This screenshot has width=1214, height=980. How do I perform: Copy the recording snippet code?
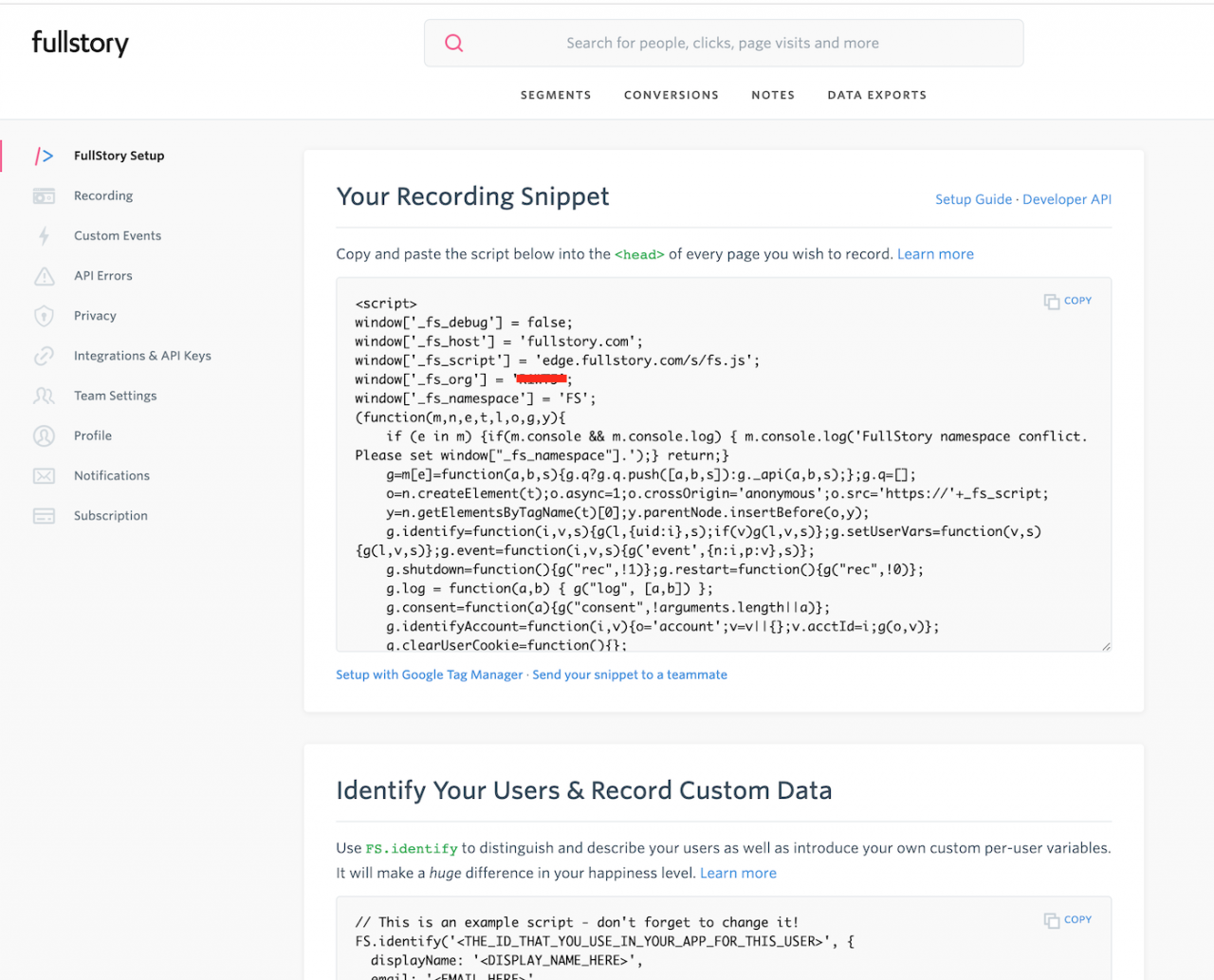1068,301
